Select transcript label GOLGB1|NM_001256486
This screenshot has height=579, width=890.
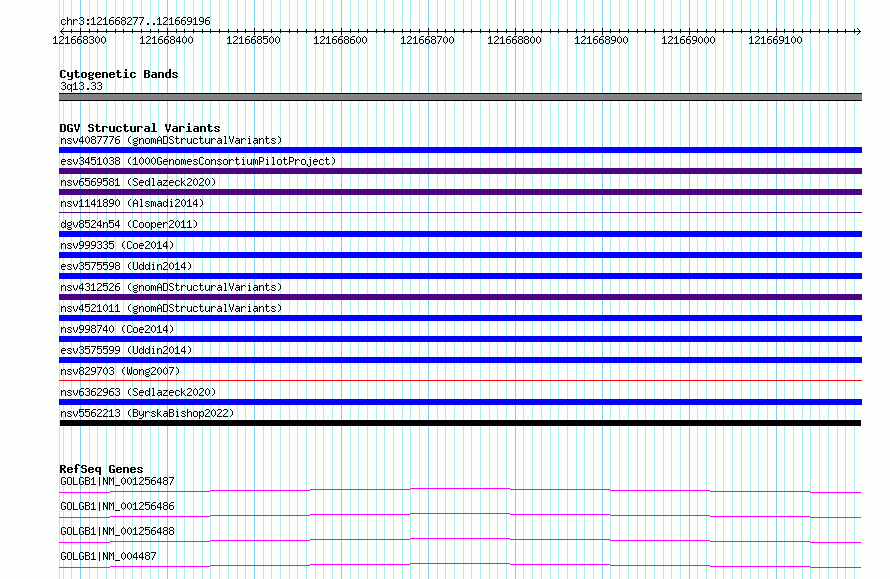click(x=117, y=506)
